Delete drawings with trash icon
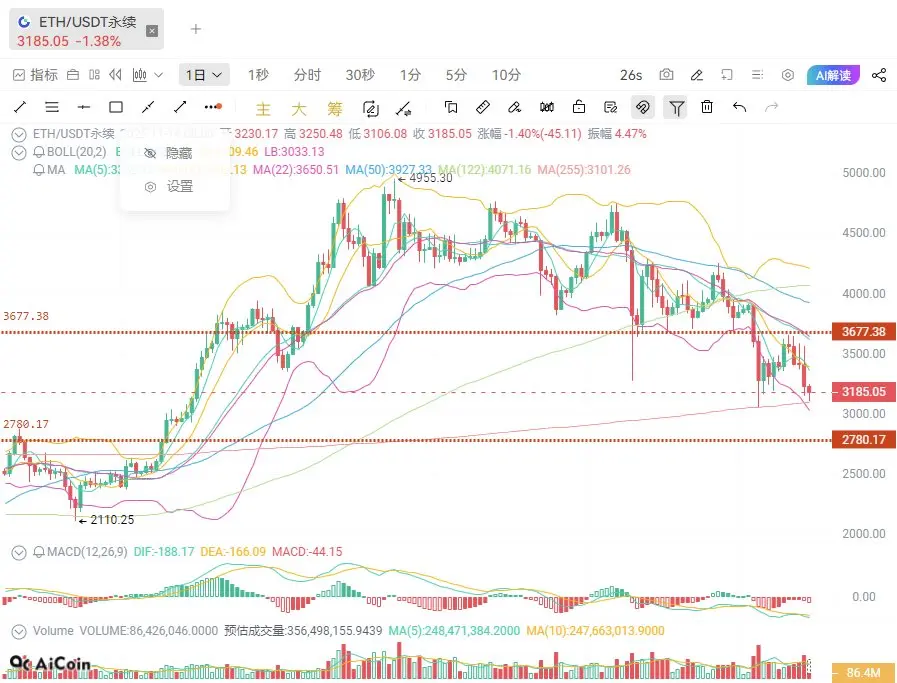This screenshot has height=683, width=897. (707, 107)
